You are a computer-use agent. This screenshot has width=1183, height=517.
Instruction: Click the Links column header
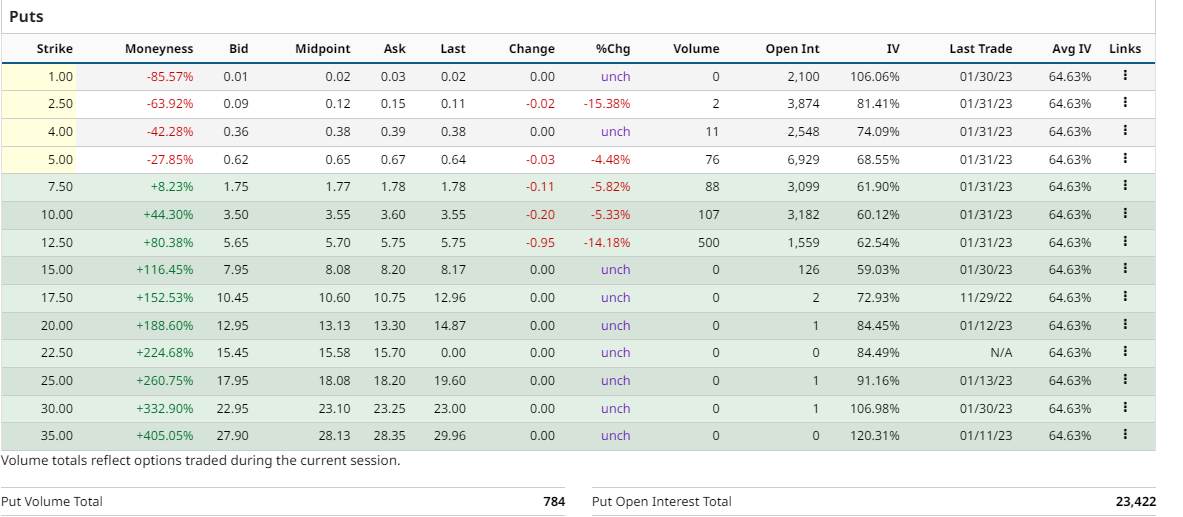pos(1125,49)
